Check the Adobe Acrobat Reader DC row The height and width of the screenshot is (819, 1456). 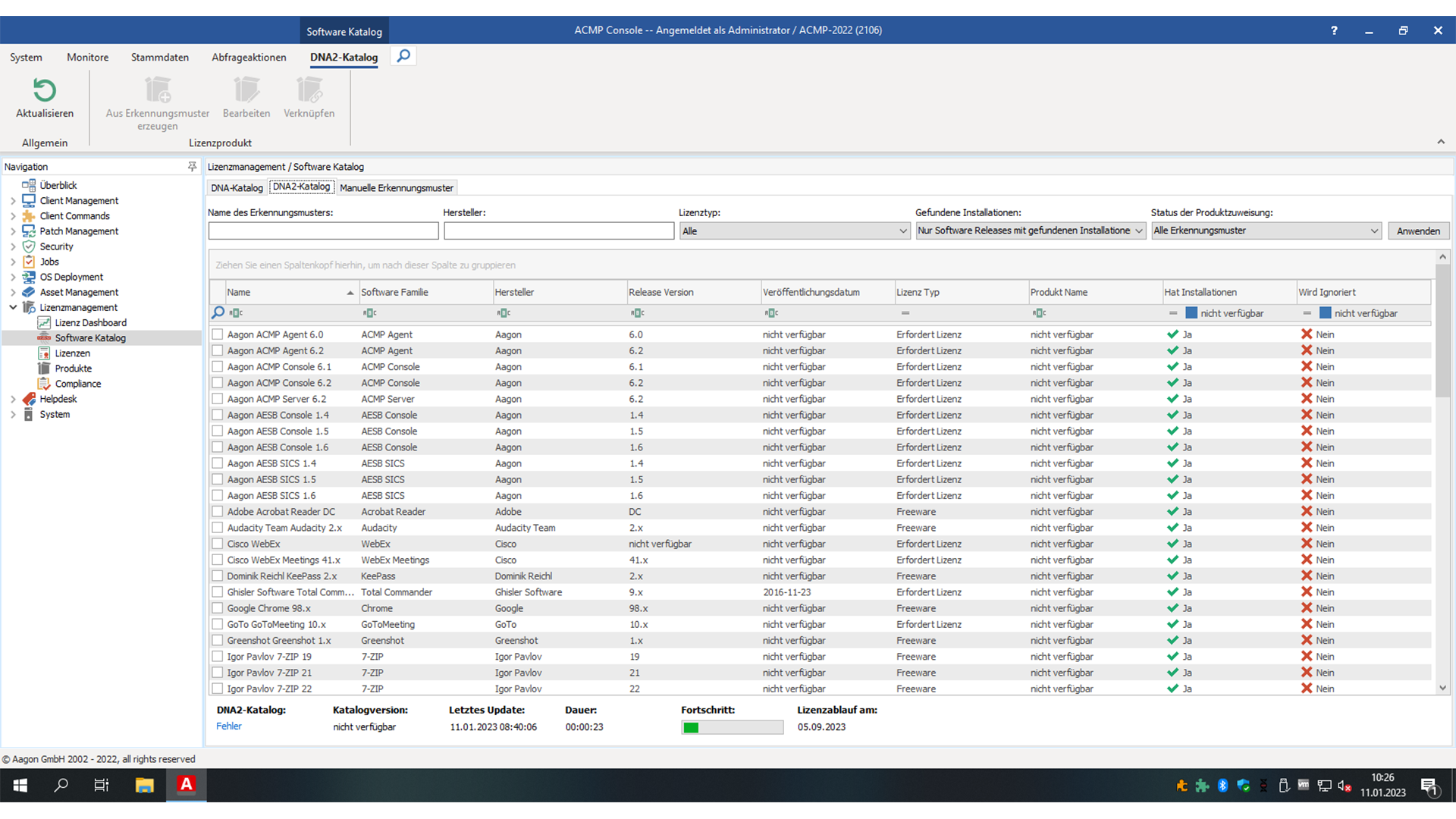coord(218,512)
